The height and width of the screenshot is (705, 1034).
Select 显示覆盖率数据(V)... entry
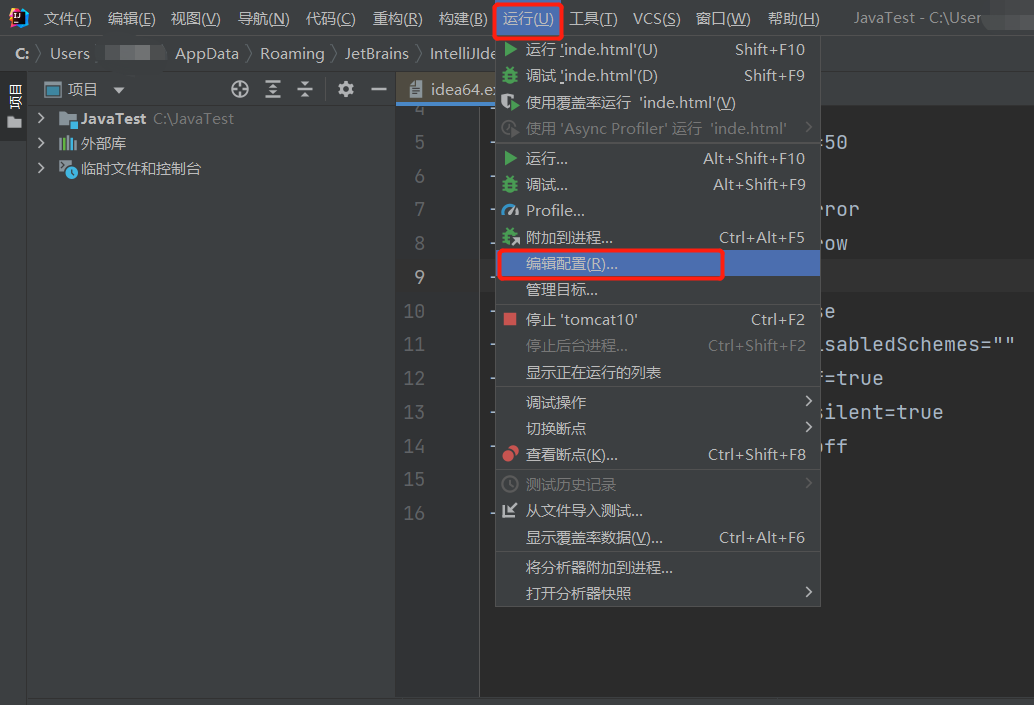(x=657, y=537)
